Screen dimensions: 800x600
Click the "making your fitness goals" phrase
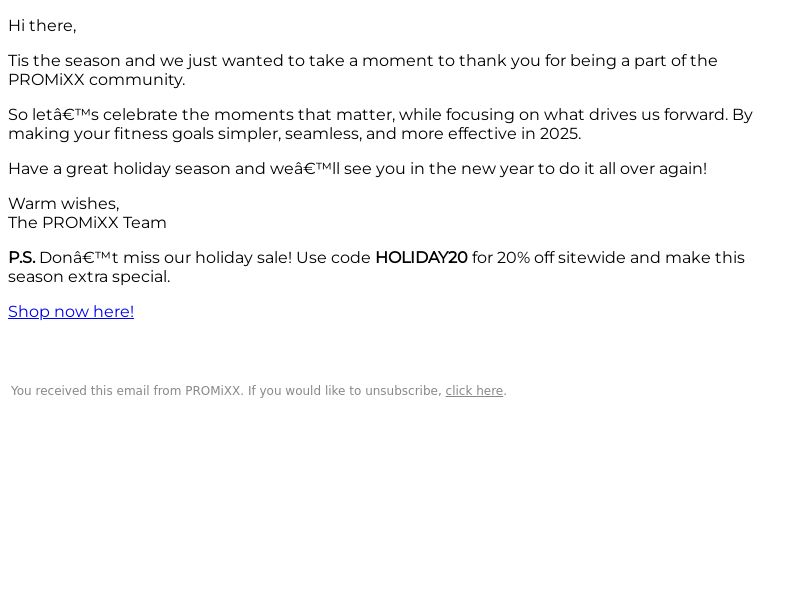coord(111,134)
